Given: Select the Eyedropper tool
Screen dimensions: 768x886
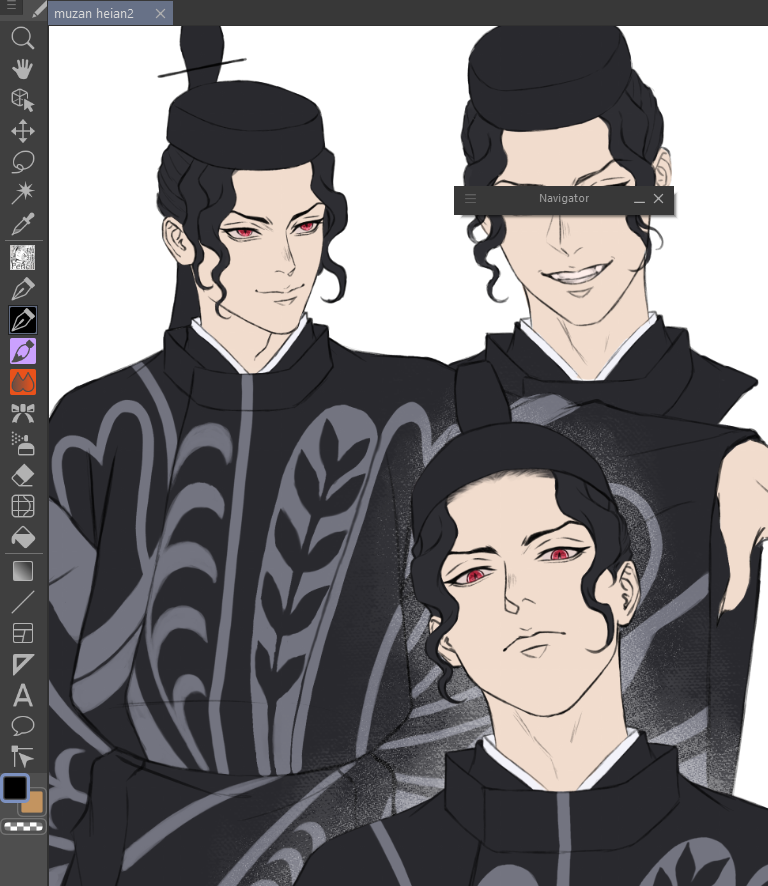Looking at the screenshot, I should click(23, 223).
